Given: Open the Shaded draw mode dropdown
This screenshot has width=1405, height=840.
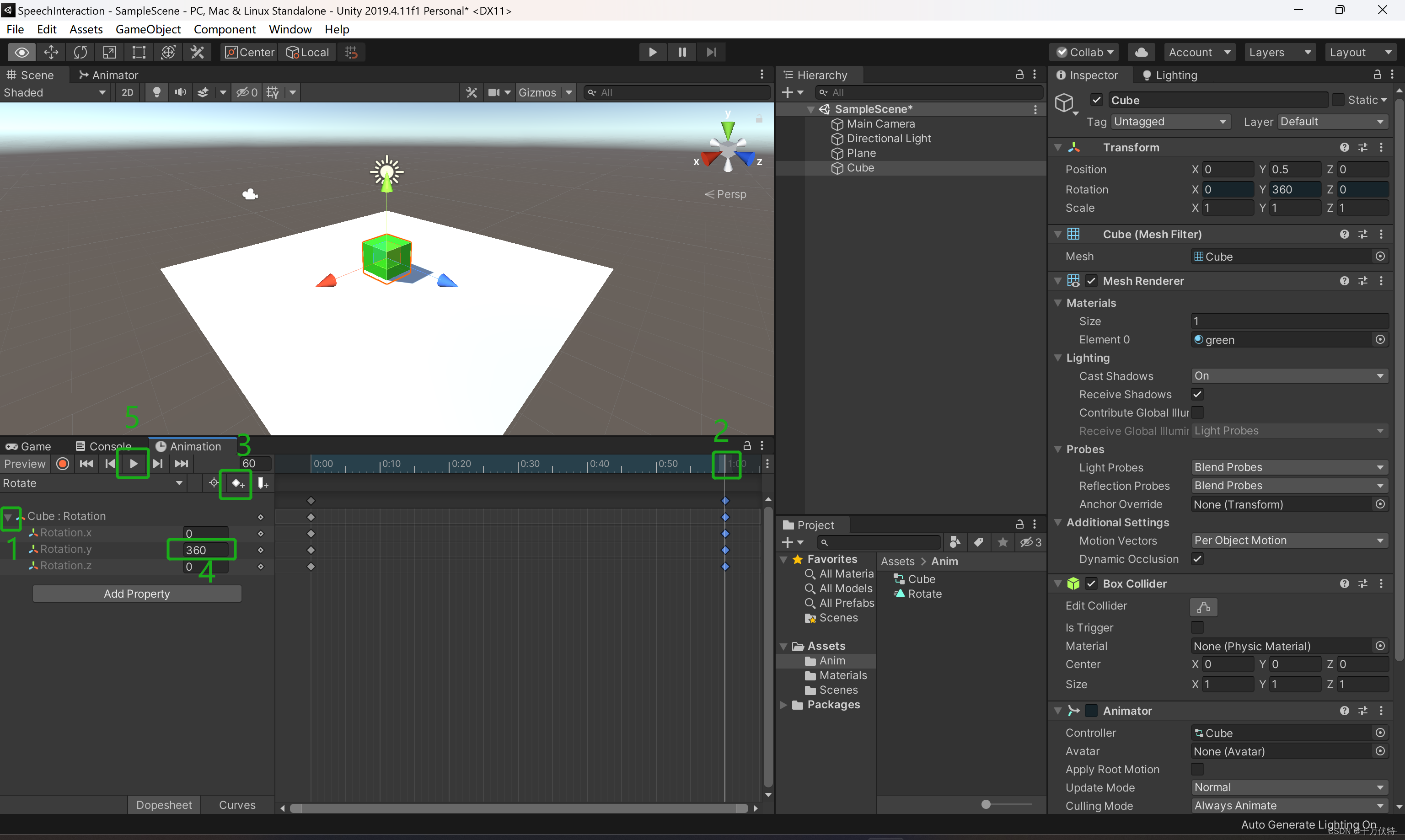Looking at the screenshot, I should pyautogui.click(x=54, y=92).
